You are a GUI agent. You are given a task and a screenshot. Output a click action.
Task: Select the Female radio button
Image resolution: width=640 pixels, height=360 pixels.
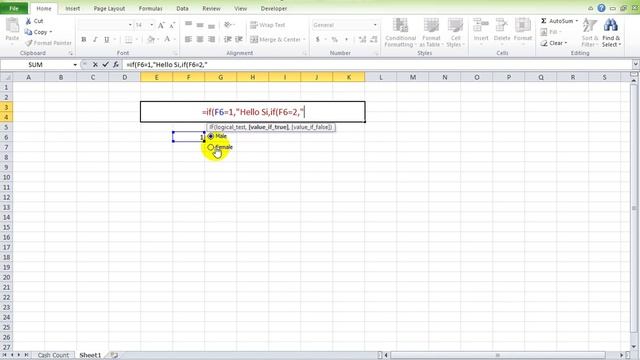coord(211,147)
